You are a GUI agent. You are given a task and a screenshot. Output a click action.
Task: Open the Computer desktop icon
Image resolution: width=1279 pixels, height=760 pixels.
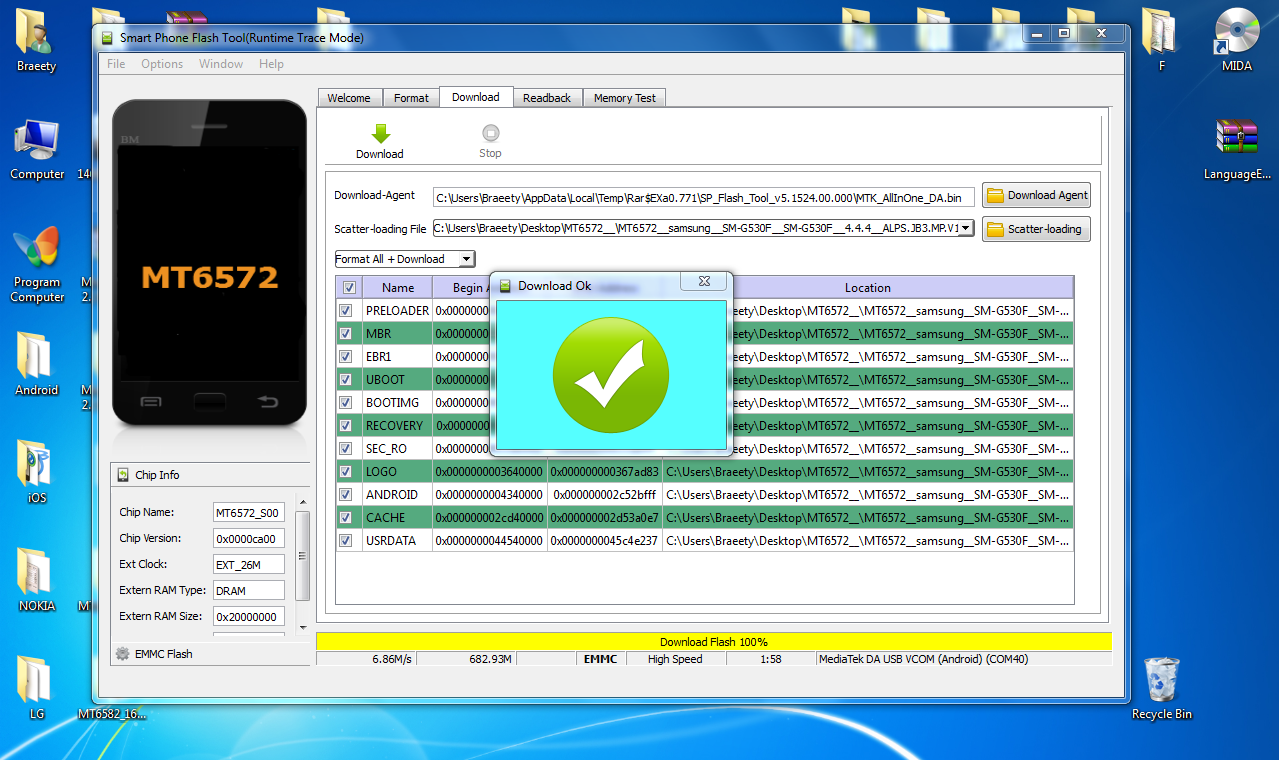click(37, 150)
